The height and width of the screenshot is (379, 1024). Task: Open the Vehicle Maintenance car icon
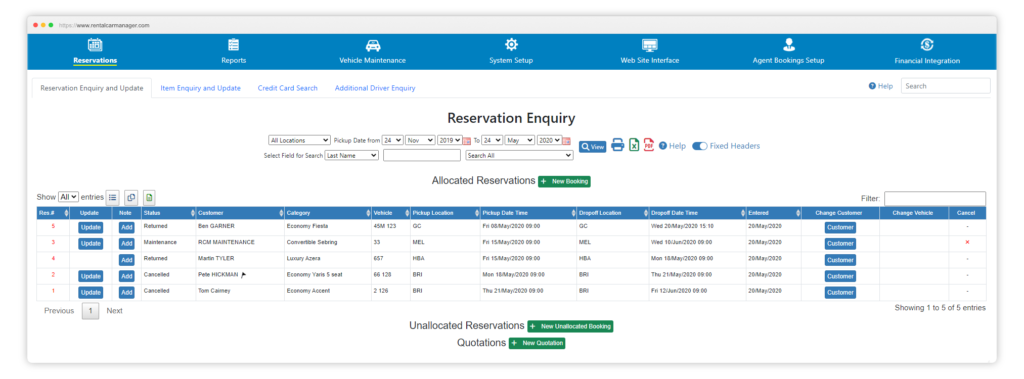[372, 46]
